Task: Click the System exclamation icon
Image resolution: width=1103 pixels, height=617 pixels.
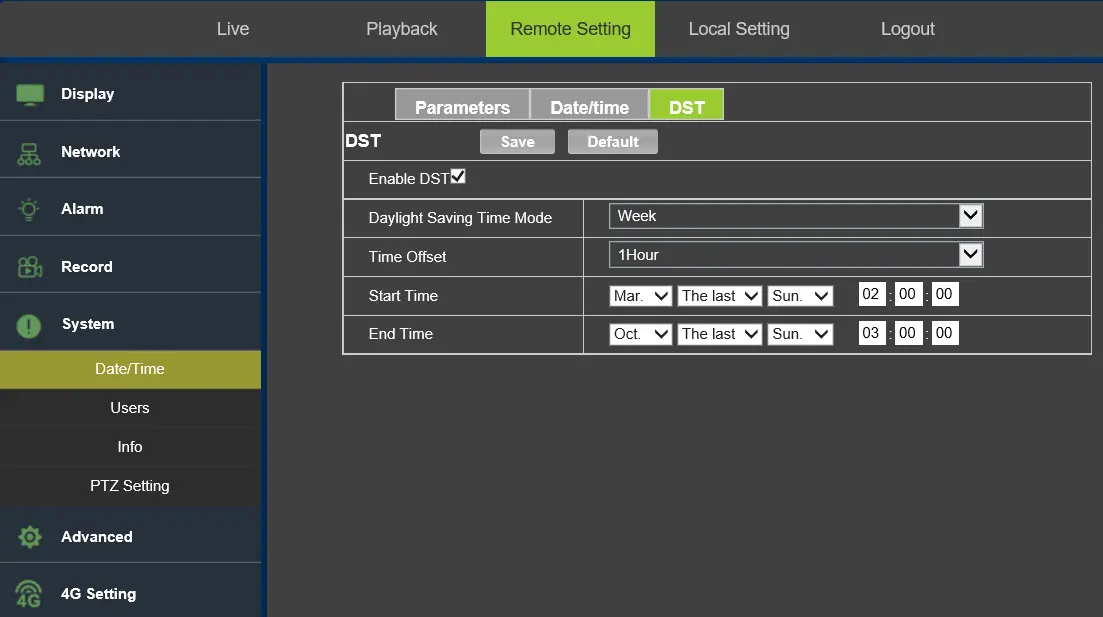Action: click(29, 326)
